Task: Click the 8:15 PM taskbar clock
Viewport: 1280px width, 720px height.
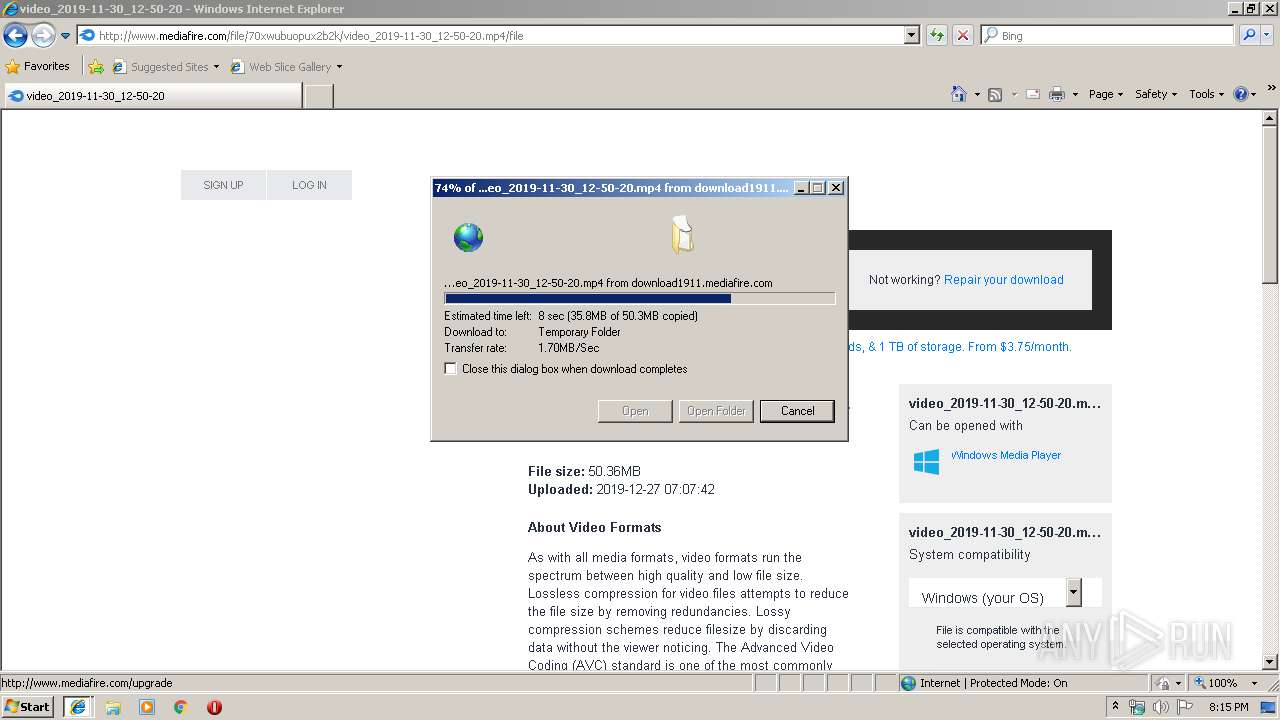Action: (x=1228, y=707)
